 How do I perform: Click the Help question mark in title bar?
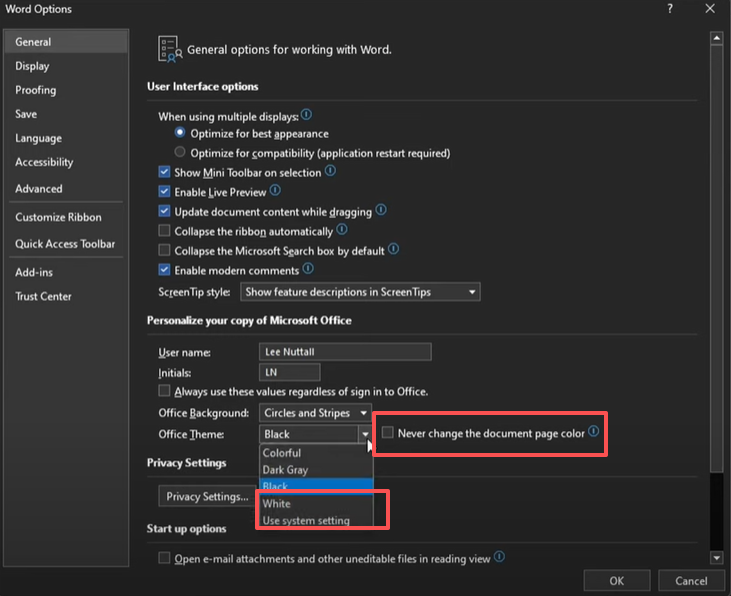(x=668, y=9)
